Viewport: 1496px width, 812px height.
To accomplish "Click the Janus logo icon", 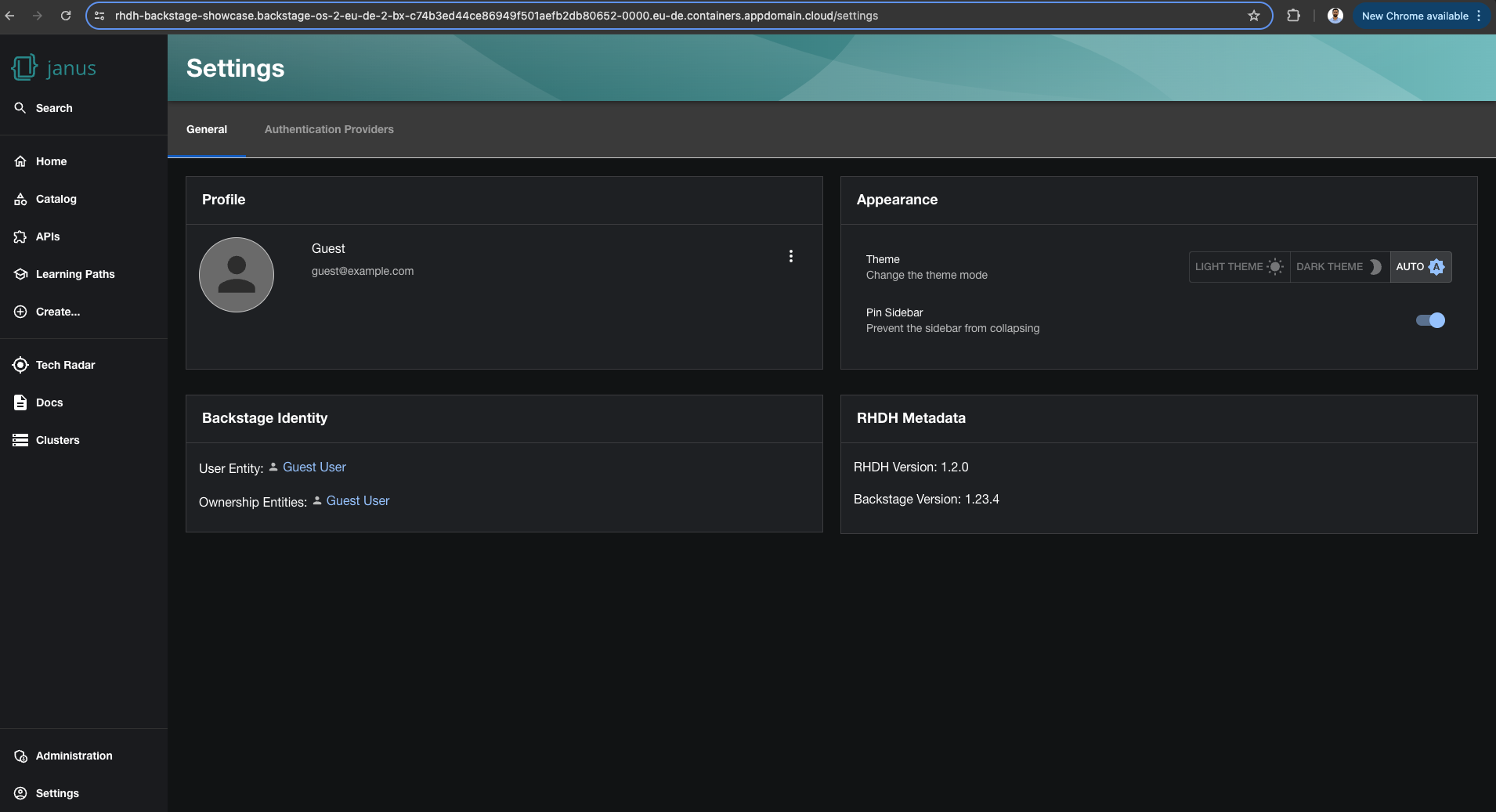I will tap(24, 67).
